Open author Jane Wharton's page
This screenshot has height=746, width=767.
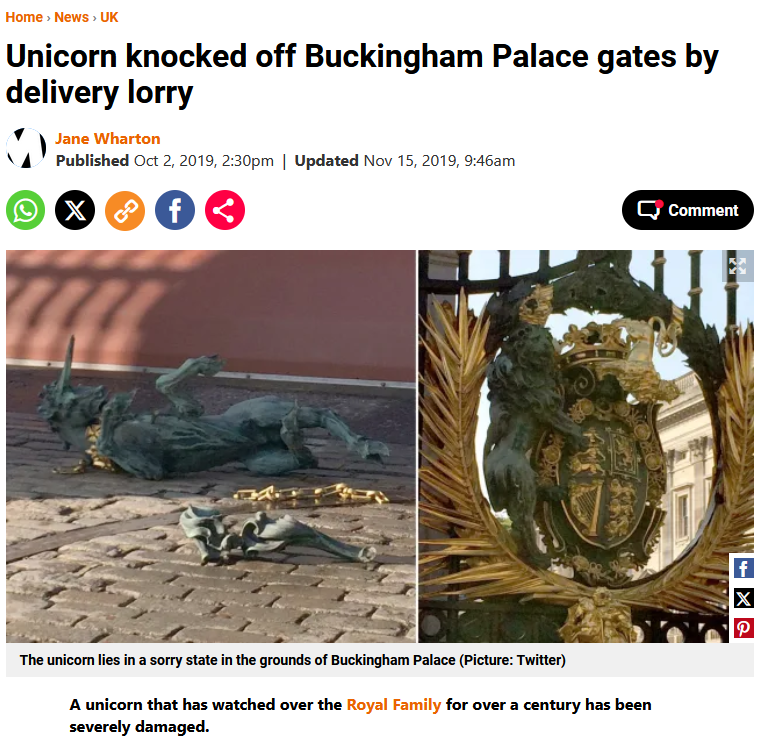pos(108,139)
